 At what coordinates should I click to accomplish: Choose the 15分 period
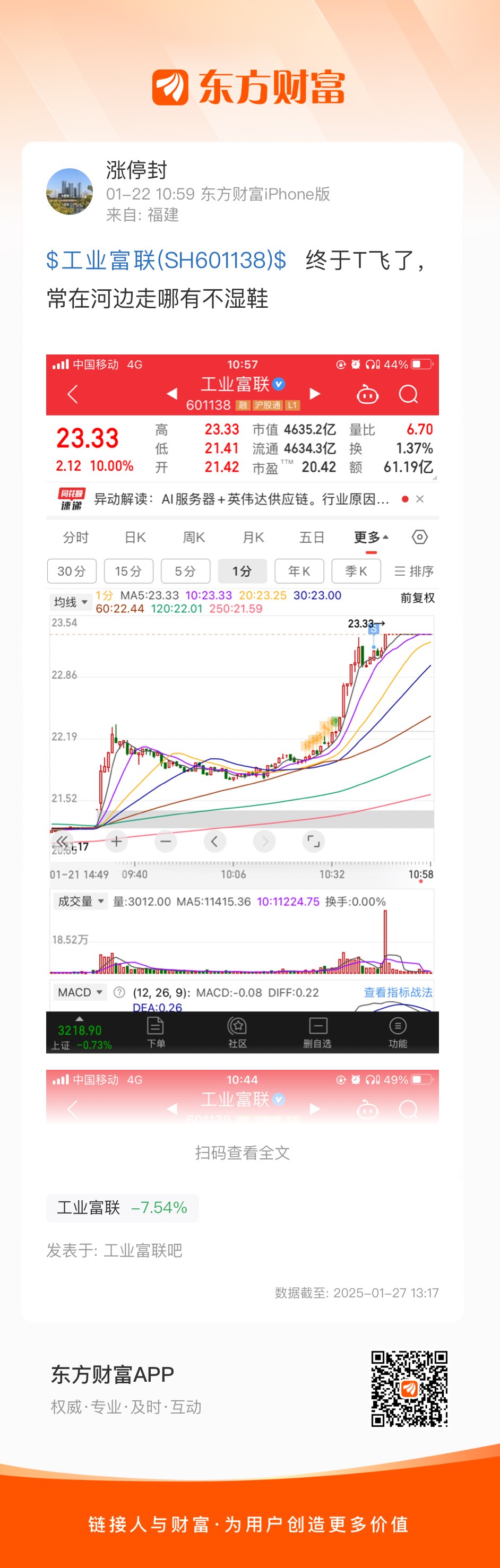[x=128, y=571]
